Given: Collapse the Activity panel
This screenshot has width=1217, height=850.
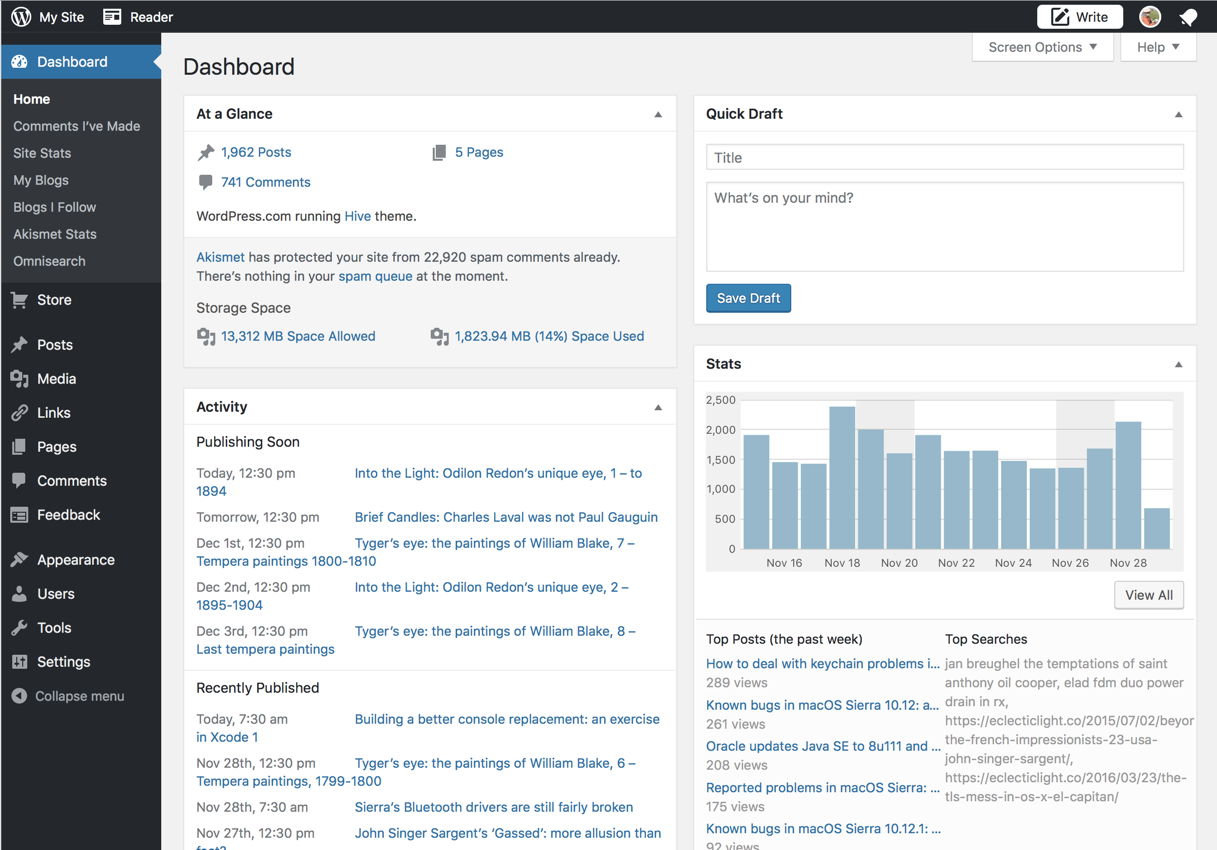Looking at the screenshot, I should pyautogui.click(x=658, y=408).
